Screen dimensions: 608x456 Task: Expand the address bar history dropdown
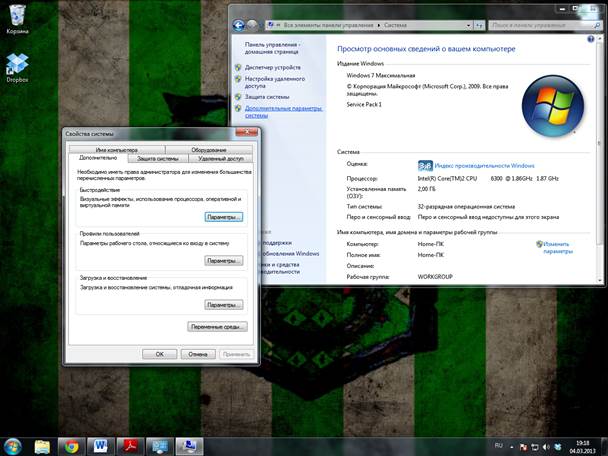468,26
